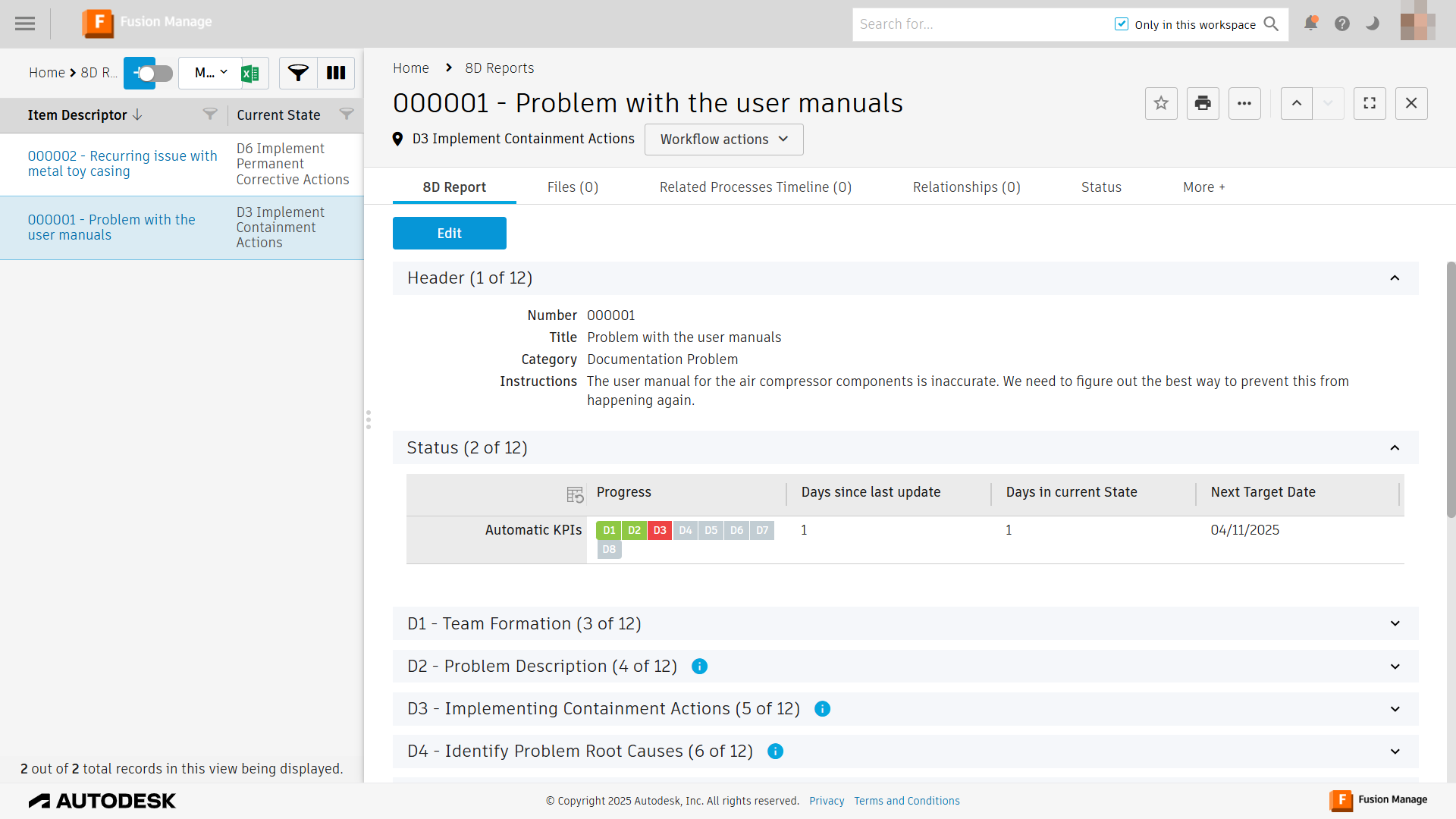Open the Workflow actions dropdown
The width and height of the screenshot is (1456, 819).
(x=723, y=140)
